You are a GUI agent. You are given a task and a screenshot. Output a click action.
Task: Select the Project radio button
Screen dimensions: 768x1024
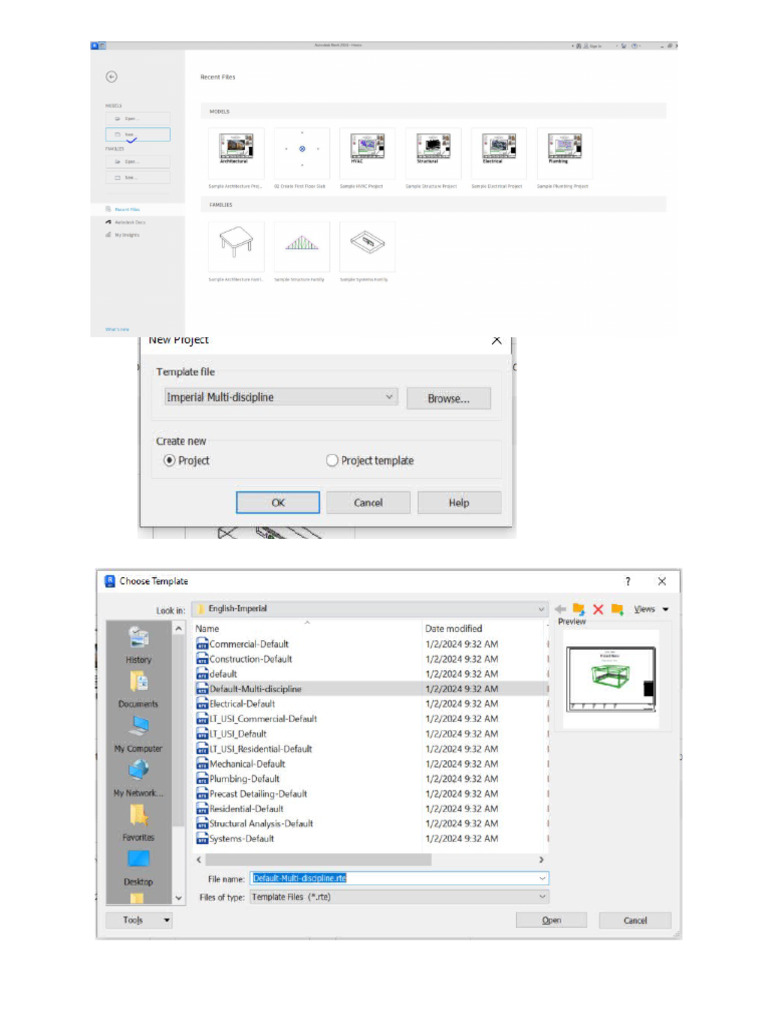click(170, 460)
